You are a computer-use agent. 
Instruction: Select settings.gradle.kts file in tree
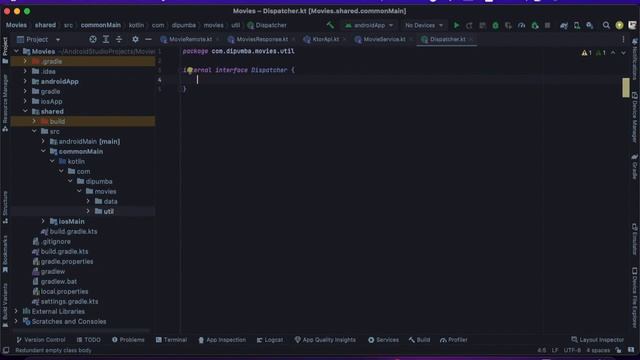point(69,302)
